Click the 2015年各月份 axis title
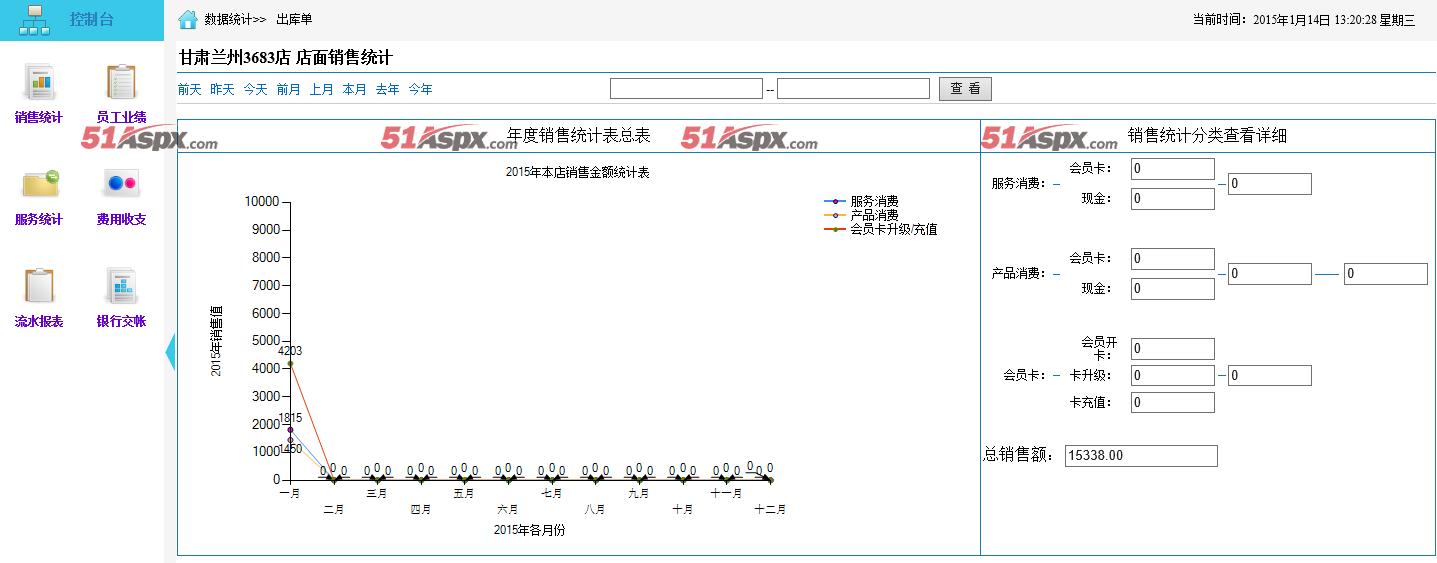1437x563 pixels. point(529,530)
